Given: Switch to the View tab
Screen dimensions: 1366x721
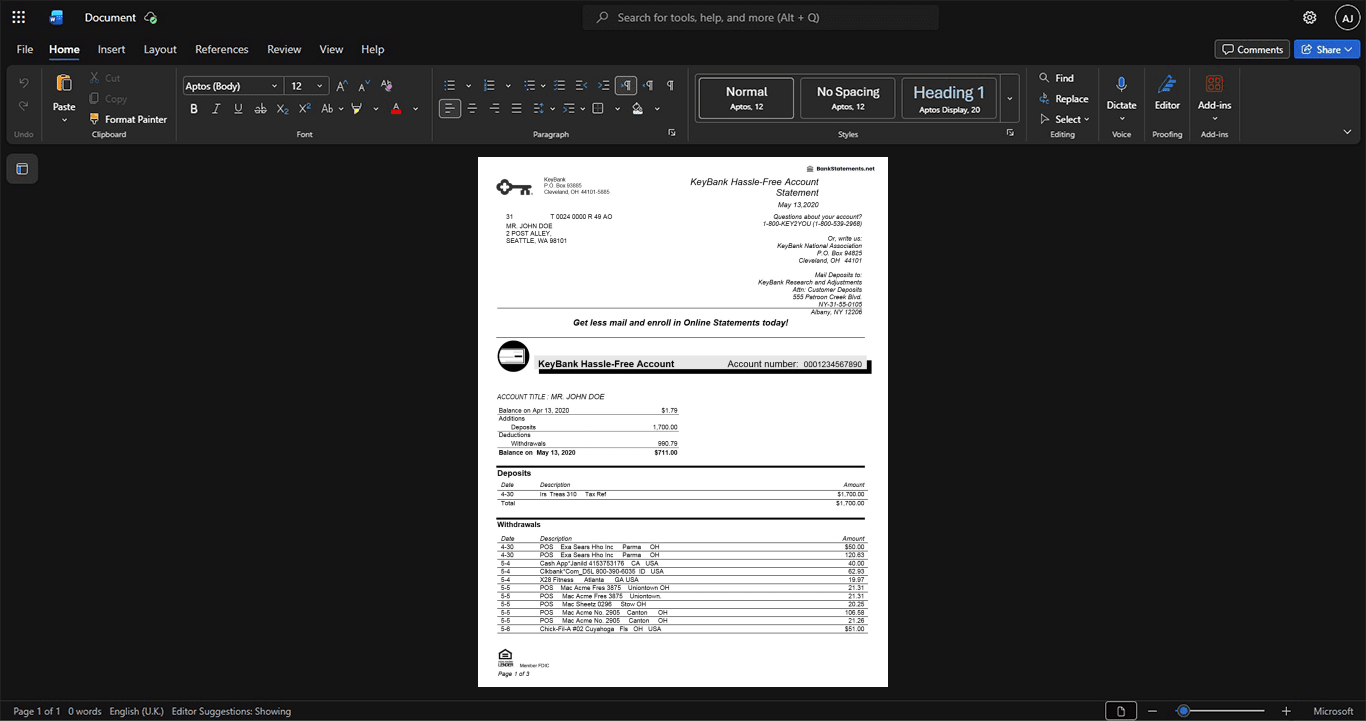Looking at the screenshot, I should (x=331, y=49).
